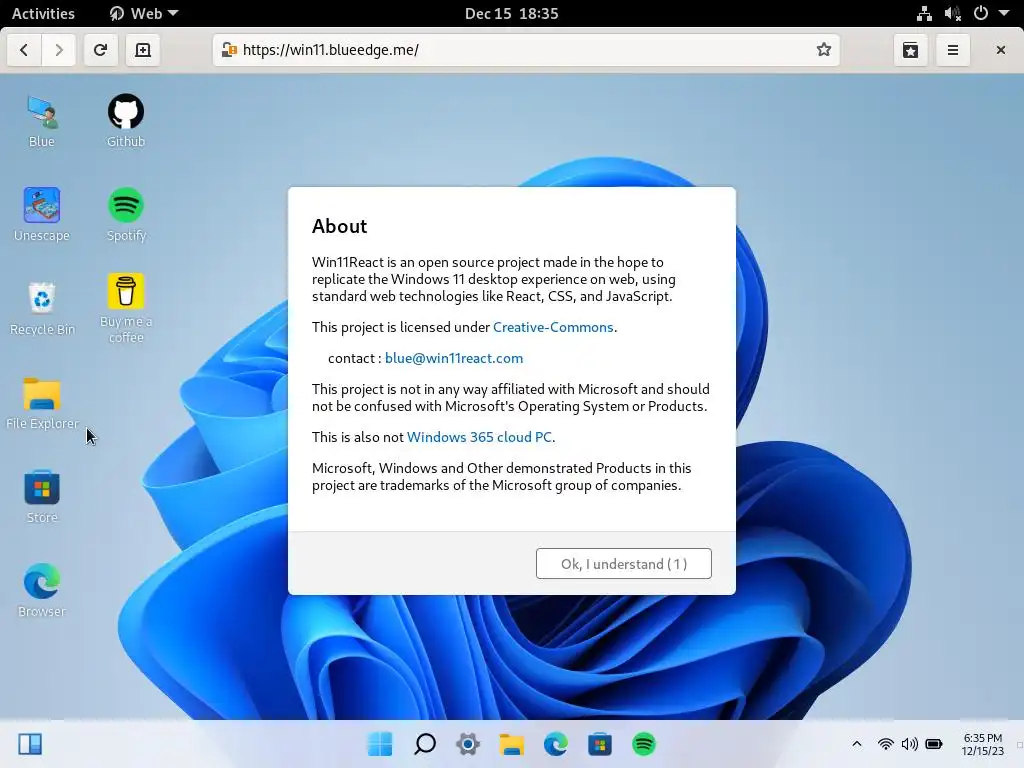Viewport: 1024px width, 768px height.
Task: Expand hidden tray icons chevron
Action: tap(857, 744)
